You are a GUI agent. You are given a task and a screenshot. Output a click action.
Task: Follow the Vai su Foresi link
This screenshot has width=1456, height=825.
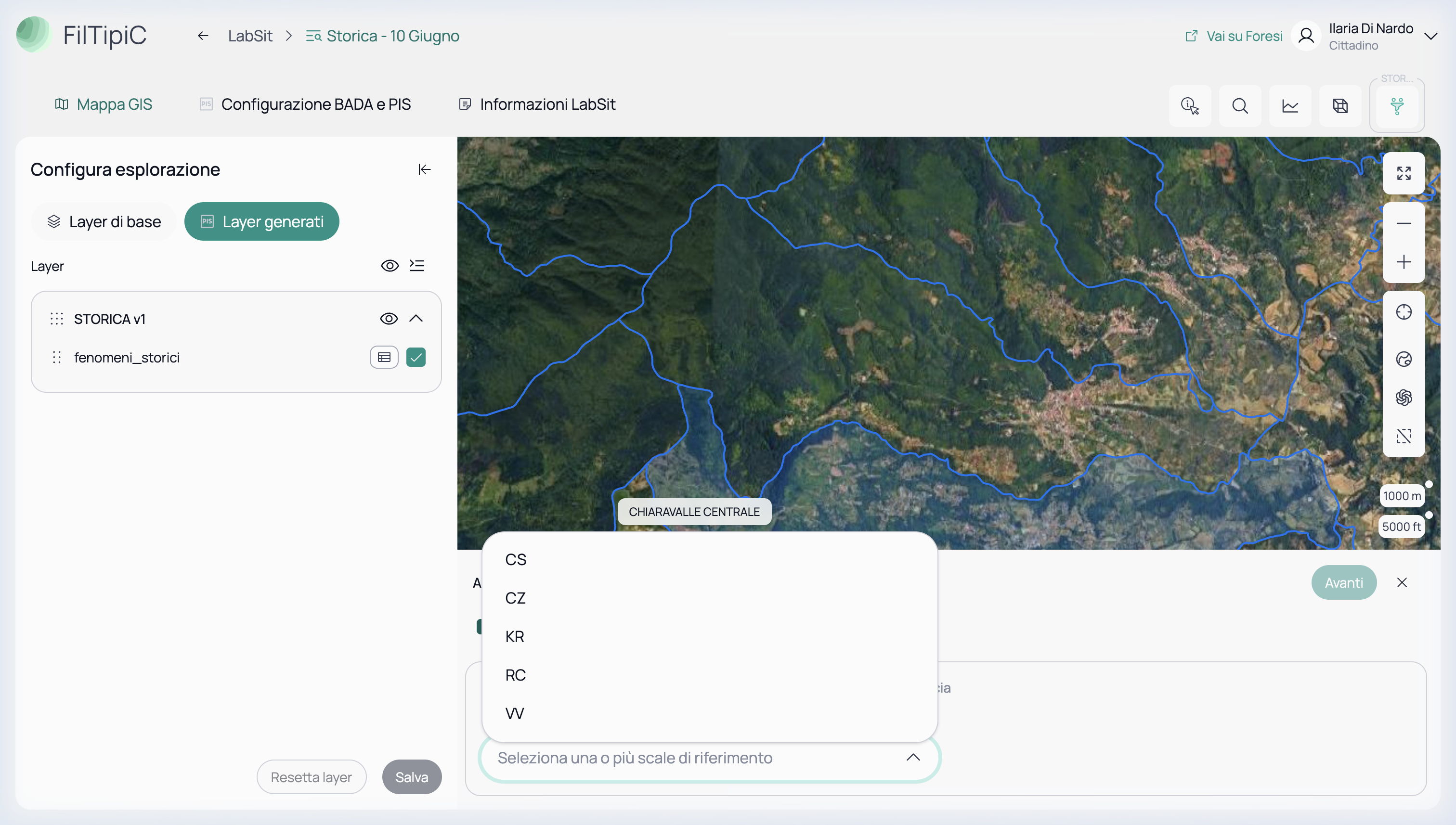(1233, 36)
